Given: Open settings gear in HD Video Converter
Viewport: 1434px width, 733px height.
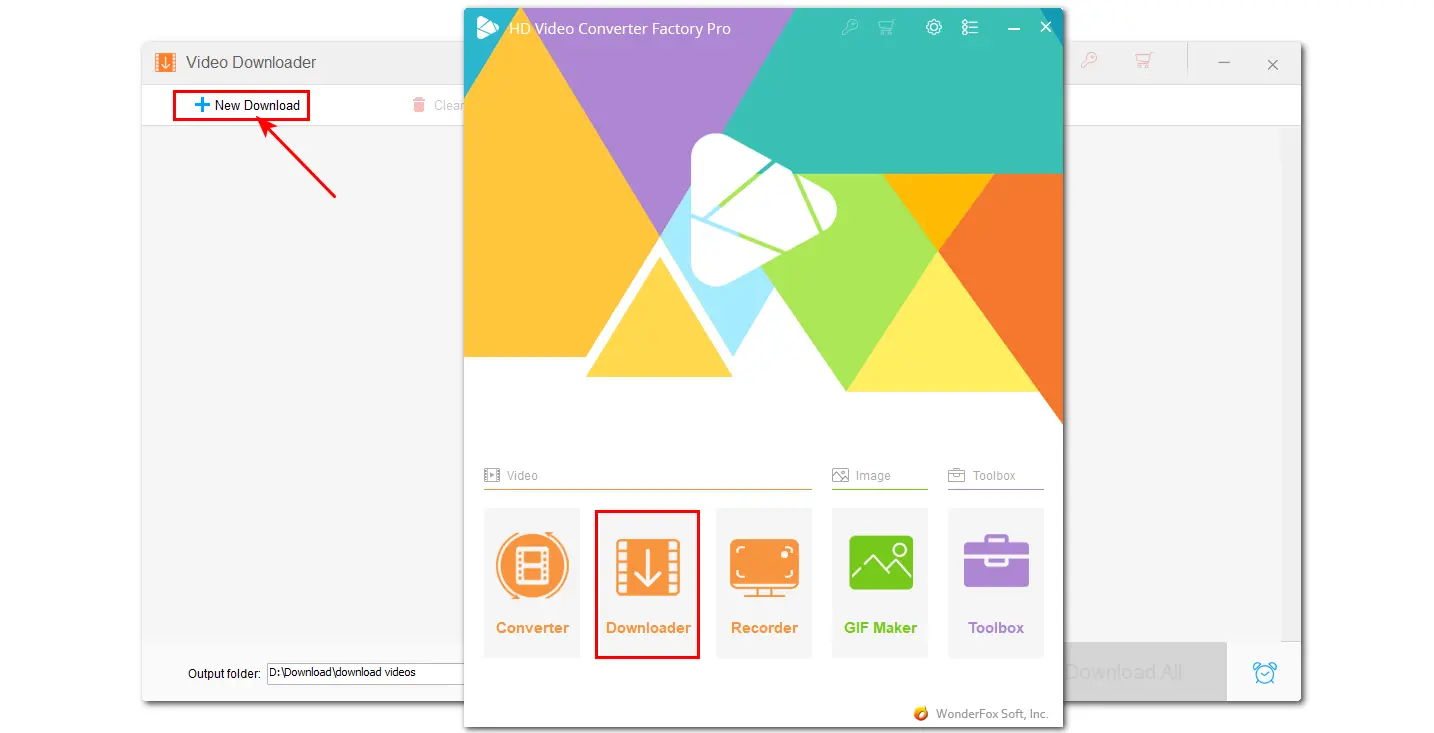Looking at the screenshot, I should click(x=933, y=28).
